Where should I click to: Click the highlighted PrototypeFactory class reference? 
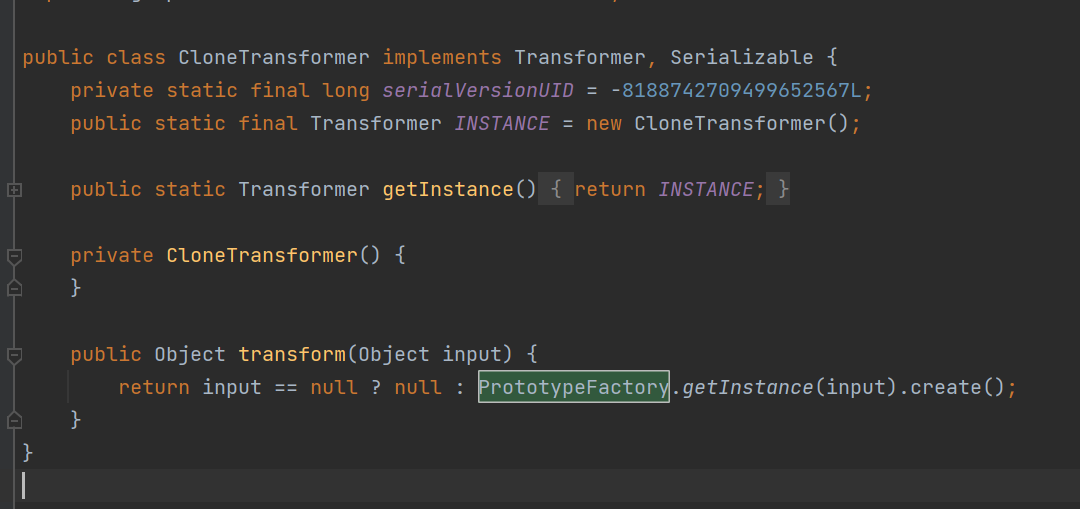click(x=573, y=387)
